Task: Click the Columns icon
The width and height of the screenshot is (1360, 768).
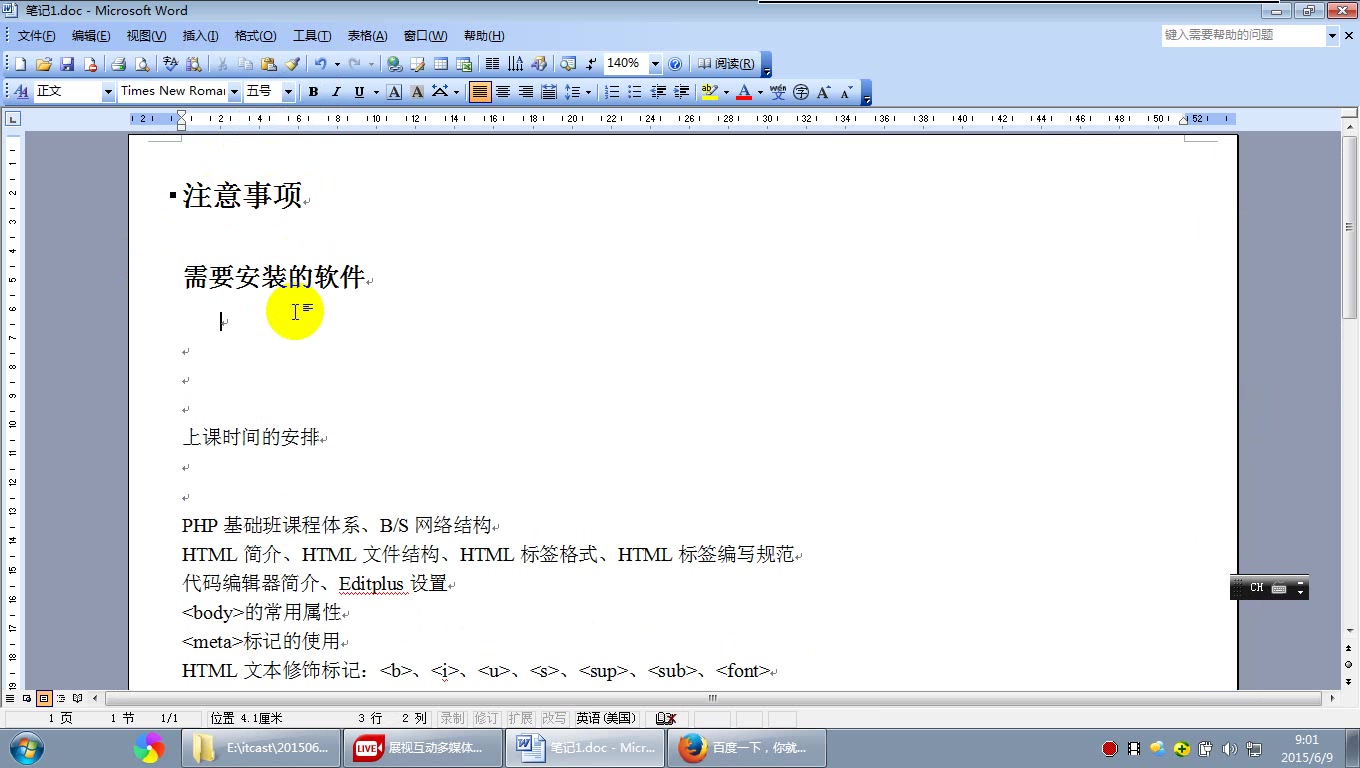Action: point(492,64)
